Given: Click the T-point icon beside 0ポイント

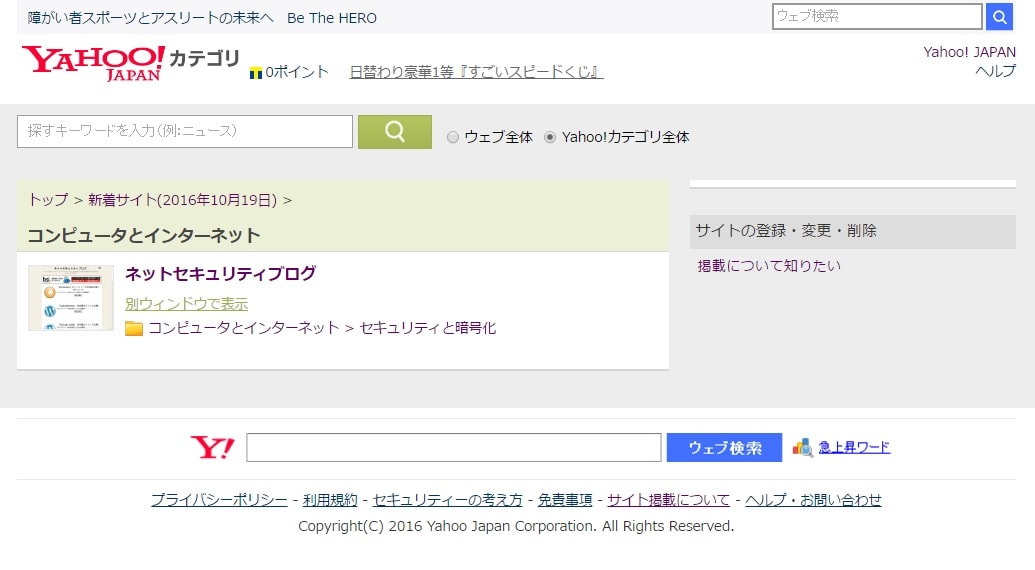Looking at the screenshot, I should pos(255,73).
